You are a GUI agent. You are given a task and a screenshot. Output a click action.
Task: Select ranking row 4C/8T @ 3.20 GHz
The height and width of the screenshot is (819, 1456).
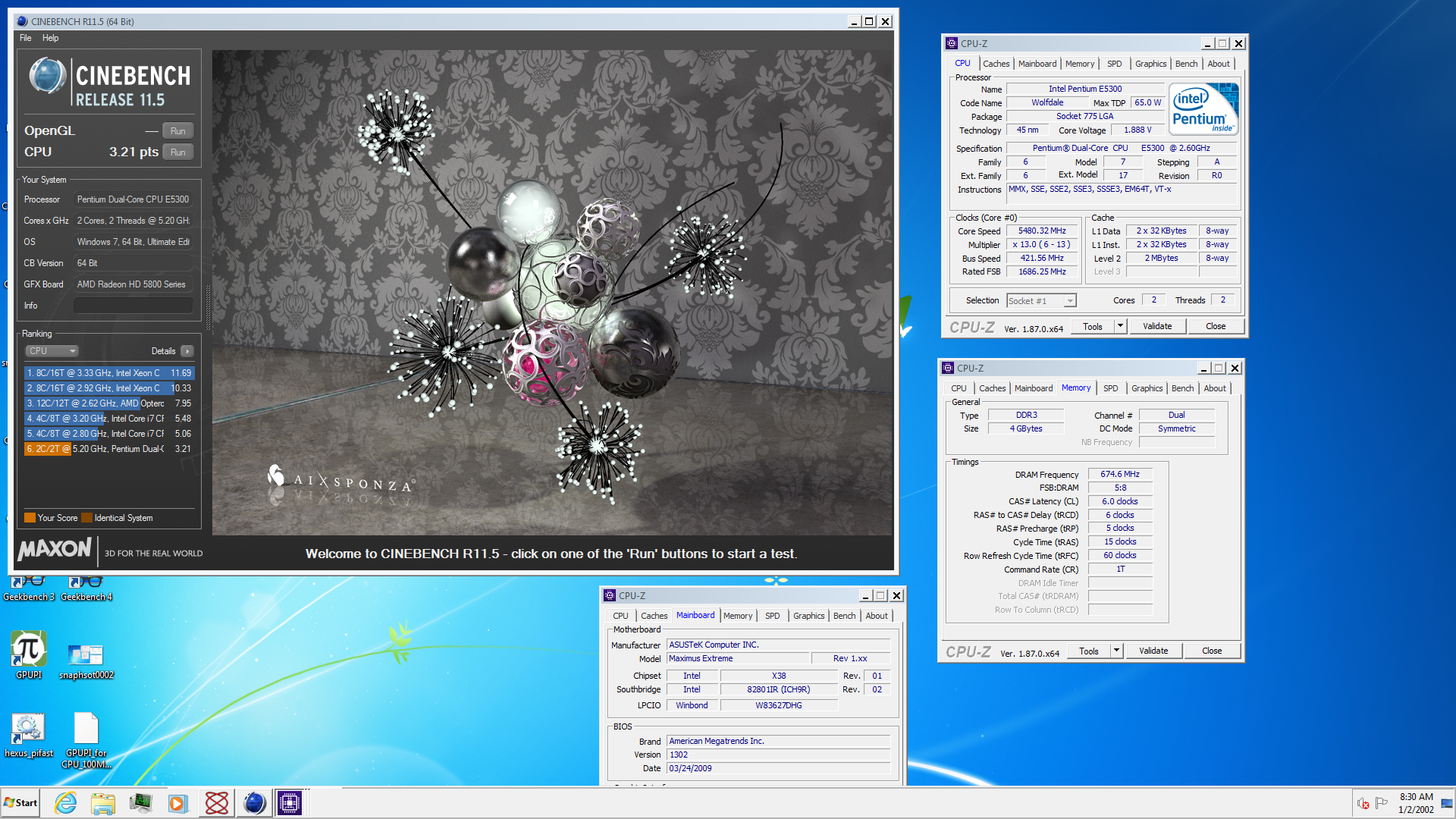tap(109, 419)
